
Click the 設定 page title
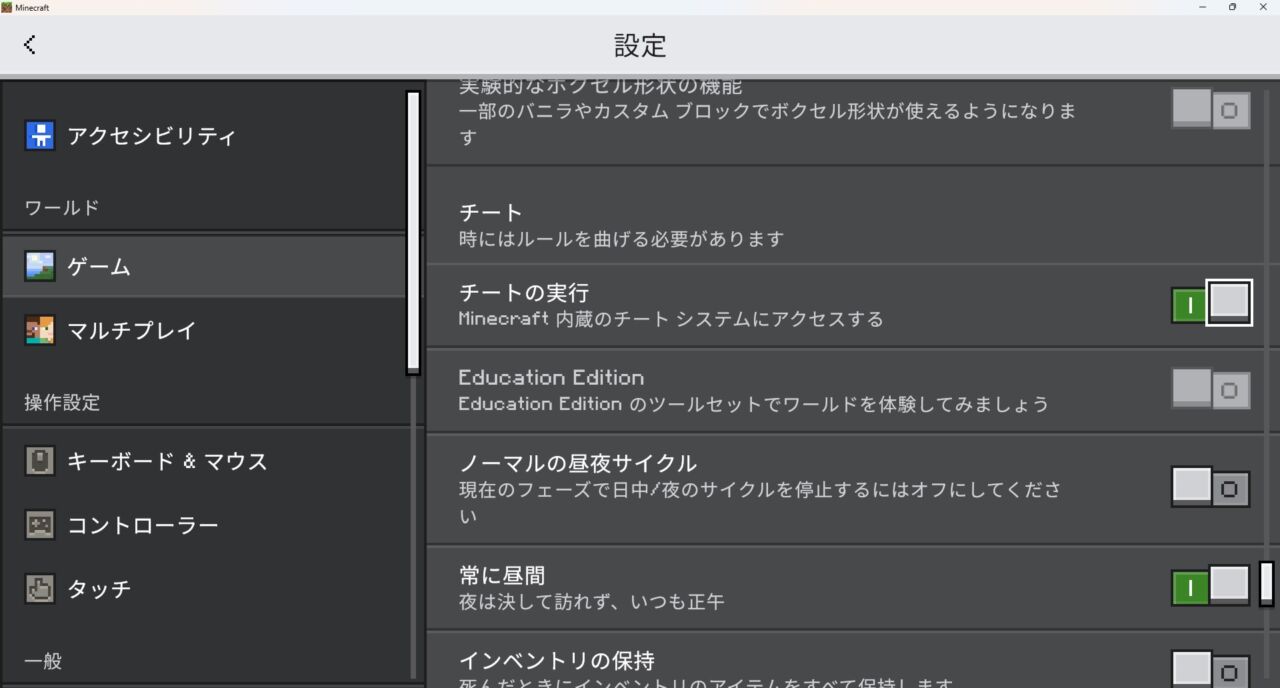(x=640, y=45)
